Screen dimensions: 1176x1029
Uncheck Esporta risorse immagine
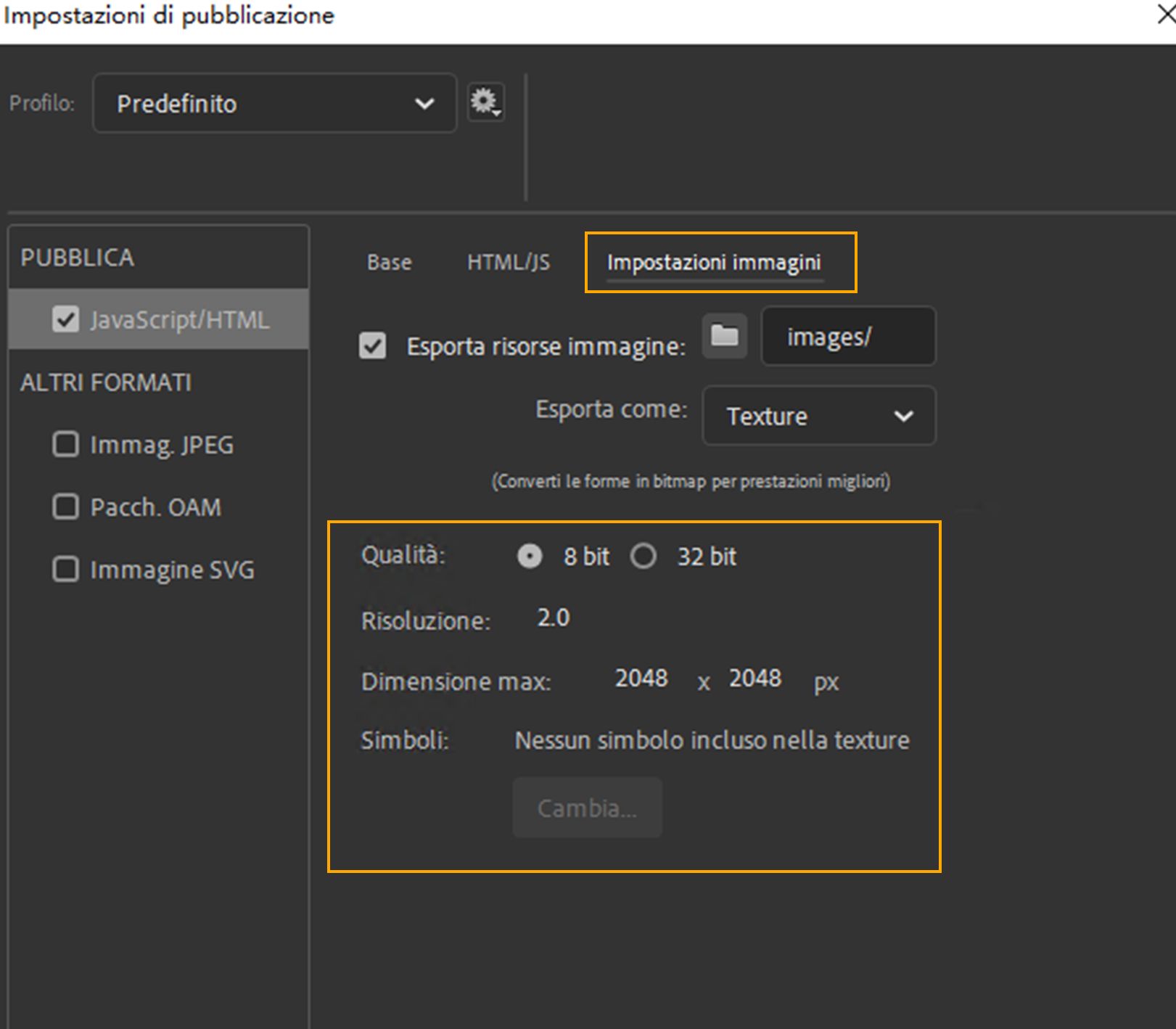pyautogui.click(x=372, y=347)
